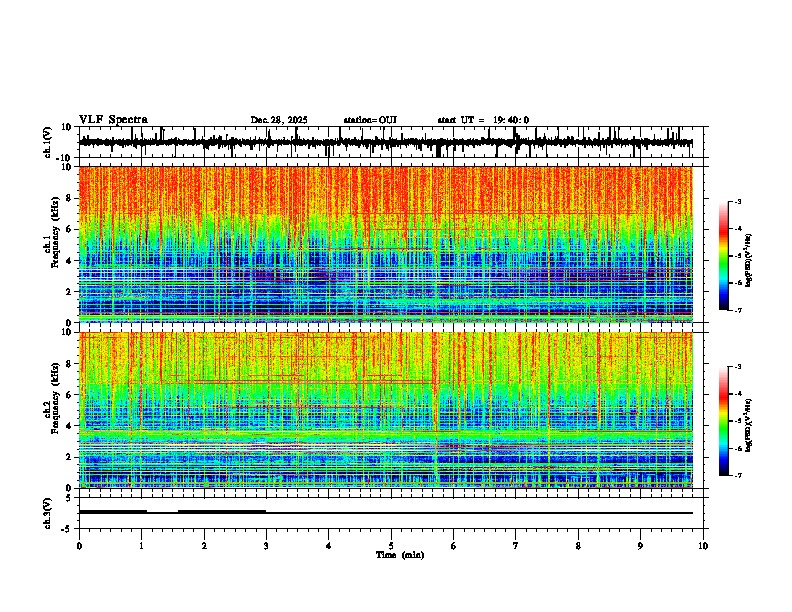This screenshot has width=792, height=612.
Task: Click time axis tick label '8'
Action: coord(578,546)
